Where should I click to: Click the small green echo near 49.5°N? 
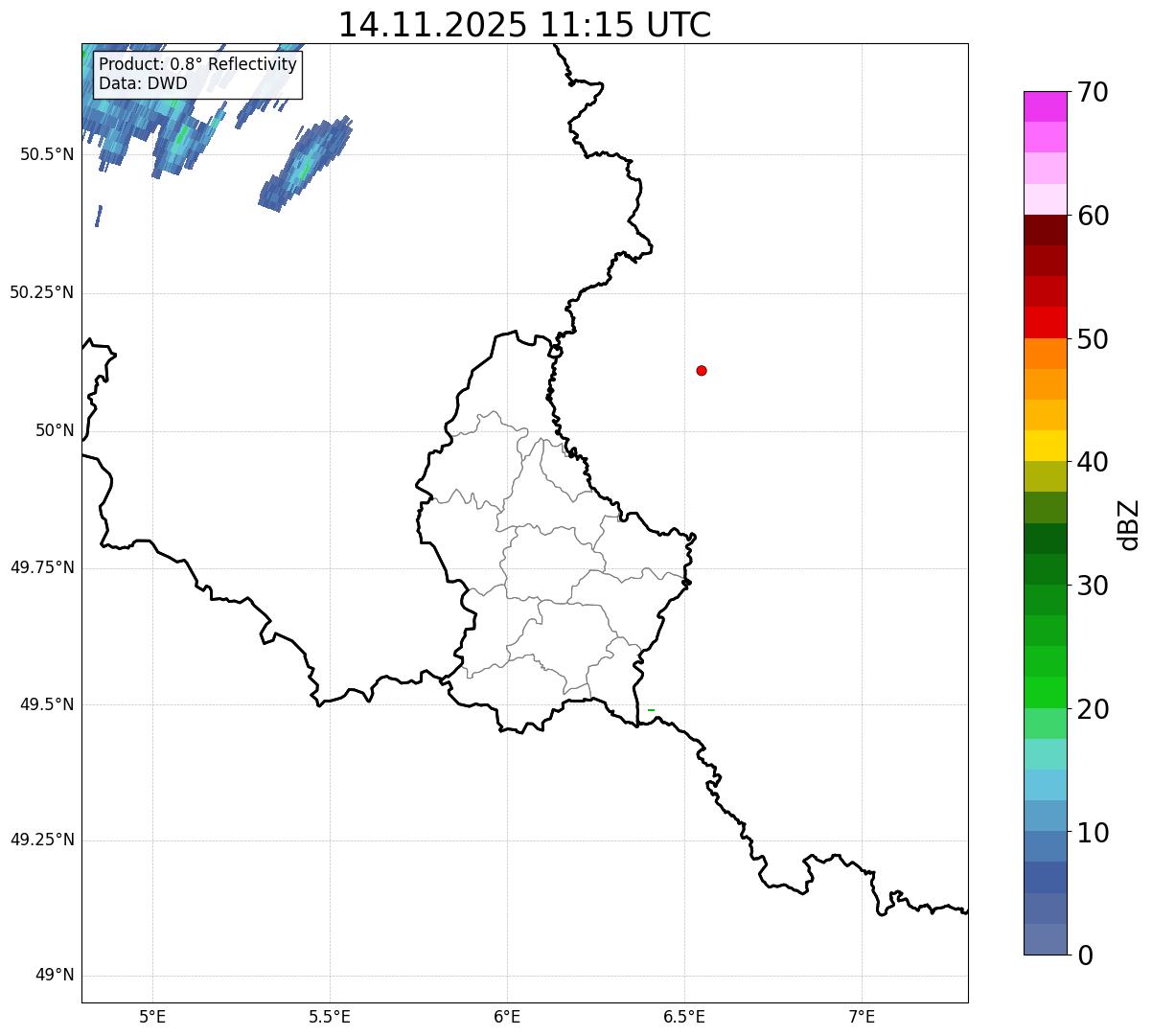point(651,710)
